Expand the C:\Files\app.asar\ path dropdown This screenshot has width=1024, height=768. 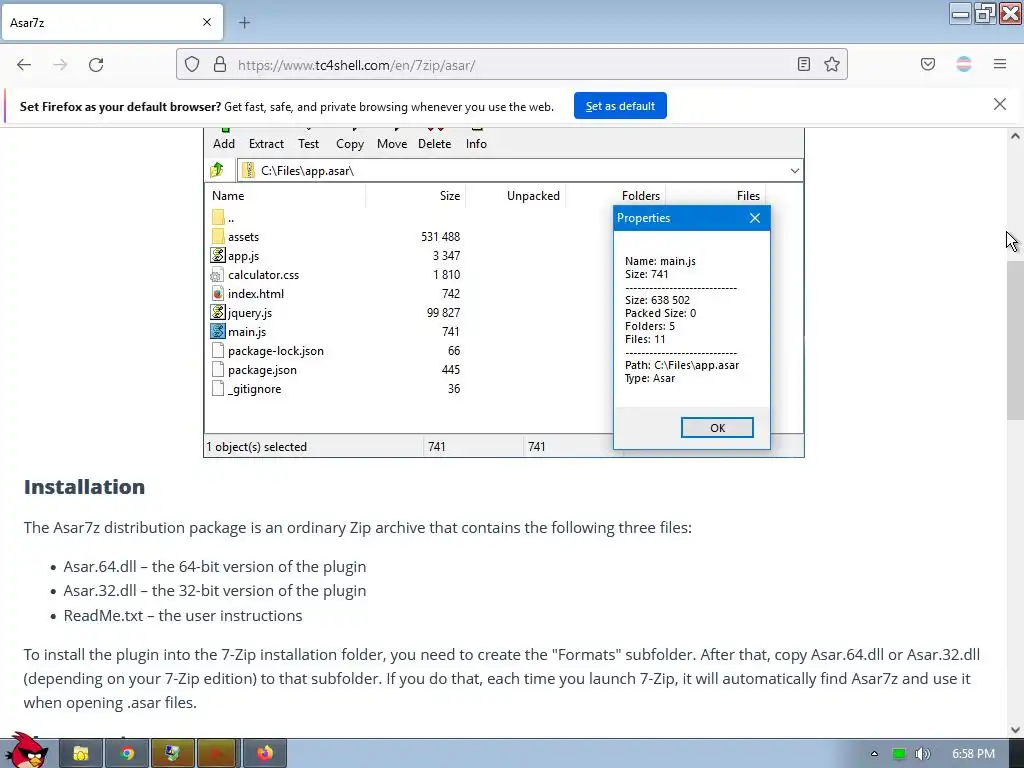[794, 171]
